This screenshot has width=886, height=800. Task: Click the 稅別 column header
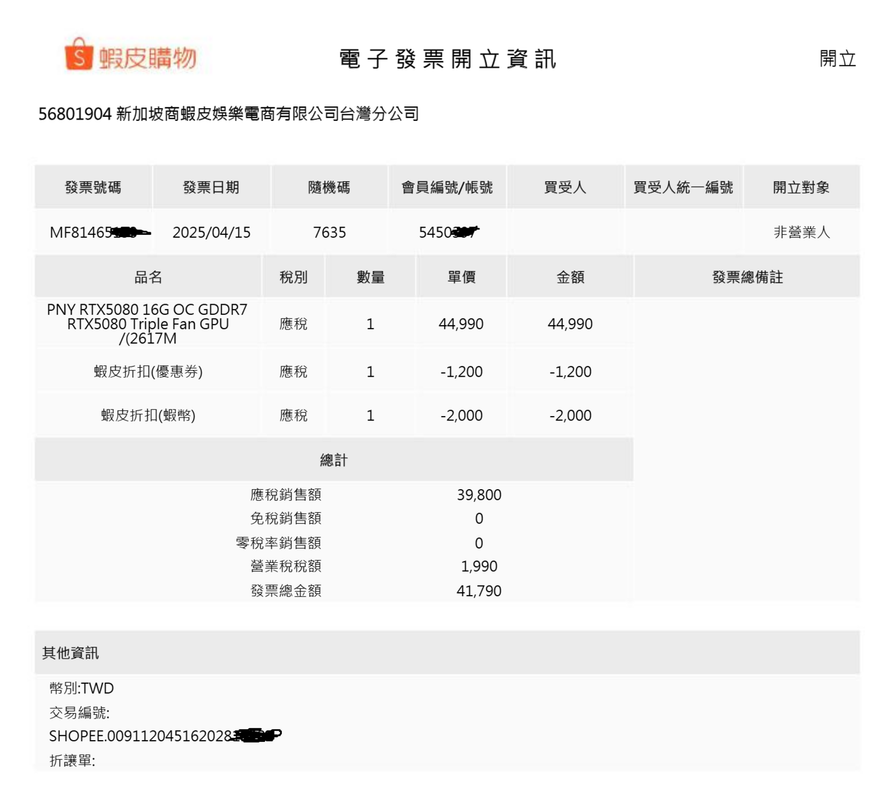pyautogui.click(x=294, y=277)
